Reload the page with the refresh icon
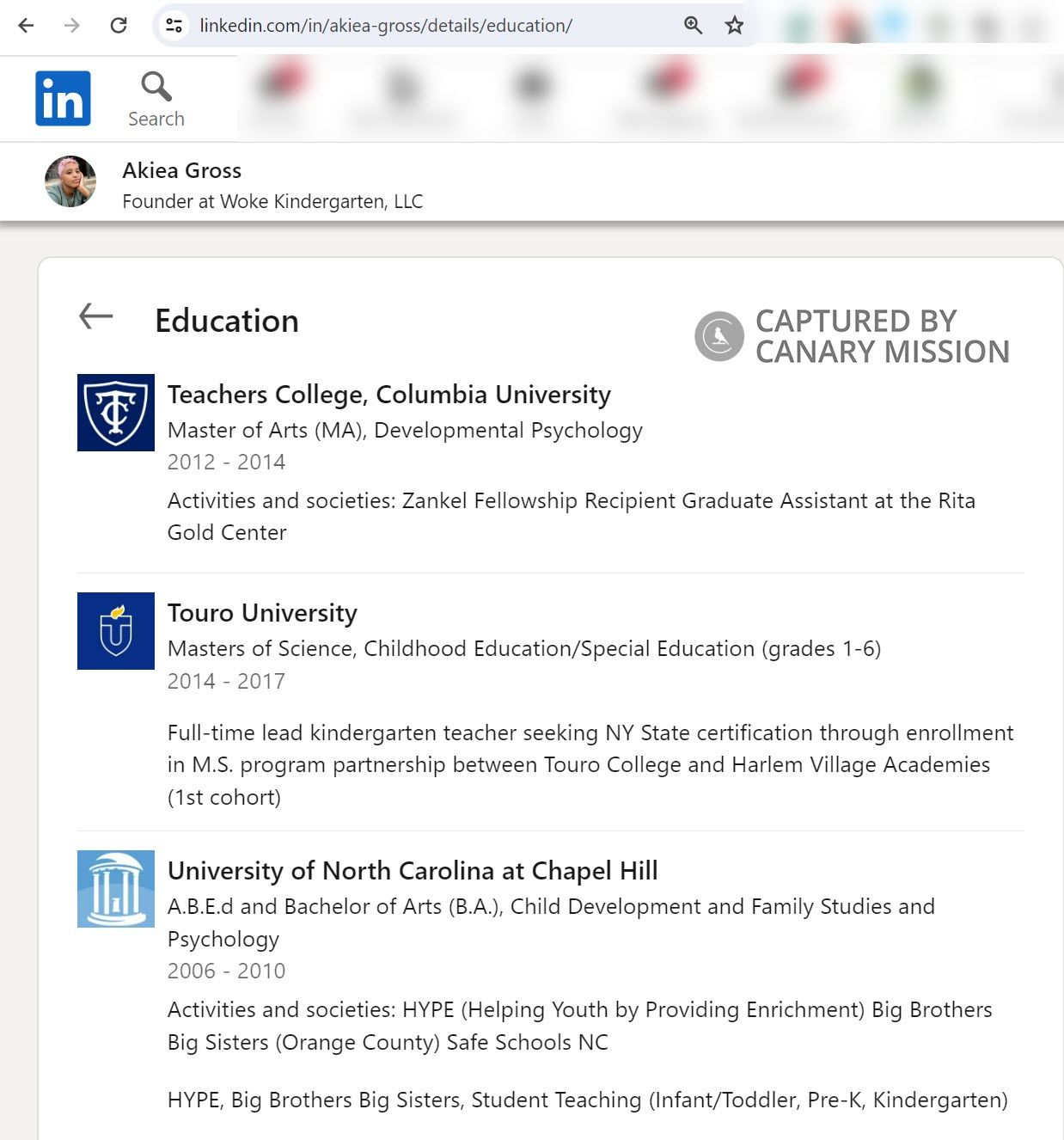This screenshot has width=1064, height=1140. click(119, 26)
